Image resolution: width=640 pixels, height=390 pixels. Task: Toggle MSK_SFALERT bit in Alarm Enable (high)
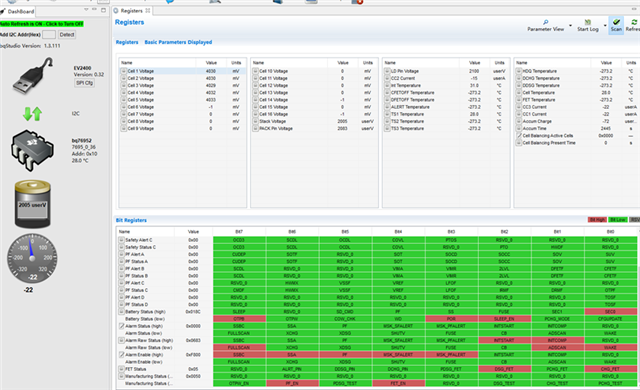398,355
